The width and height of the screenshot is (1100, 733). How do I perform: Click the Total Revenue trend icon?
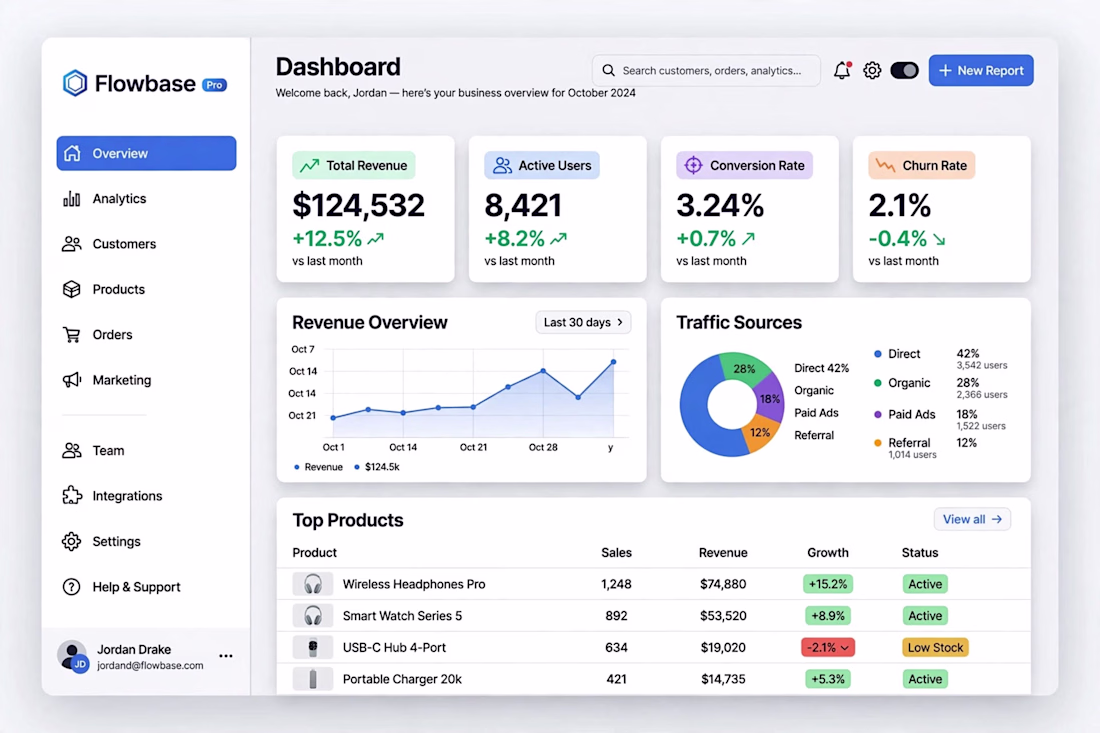[309, 166]
